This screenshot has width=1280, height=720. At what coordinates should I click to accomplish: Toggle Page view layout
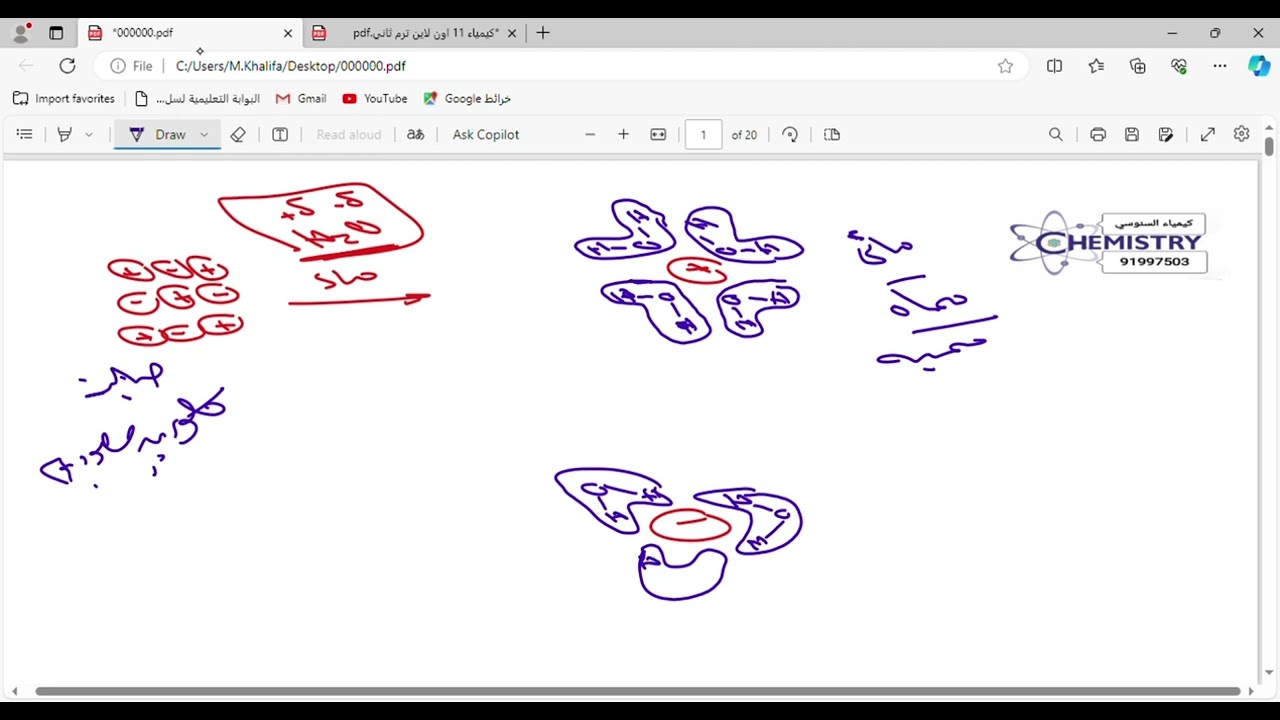click(x=832, y=134)
